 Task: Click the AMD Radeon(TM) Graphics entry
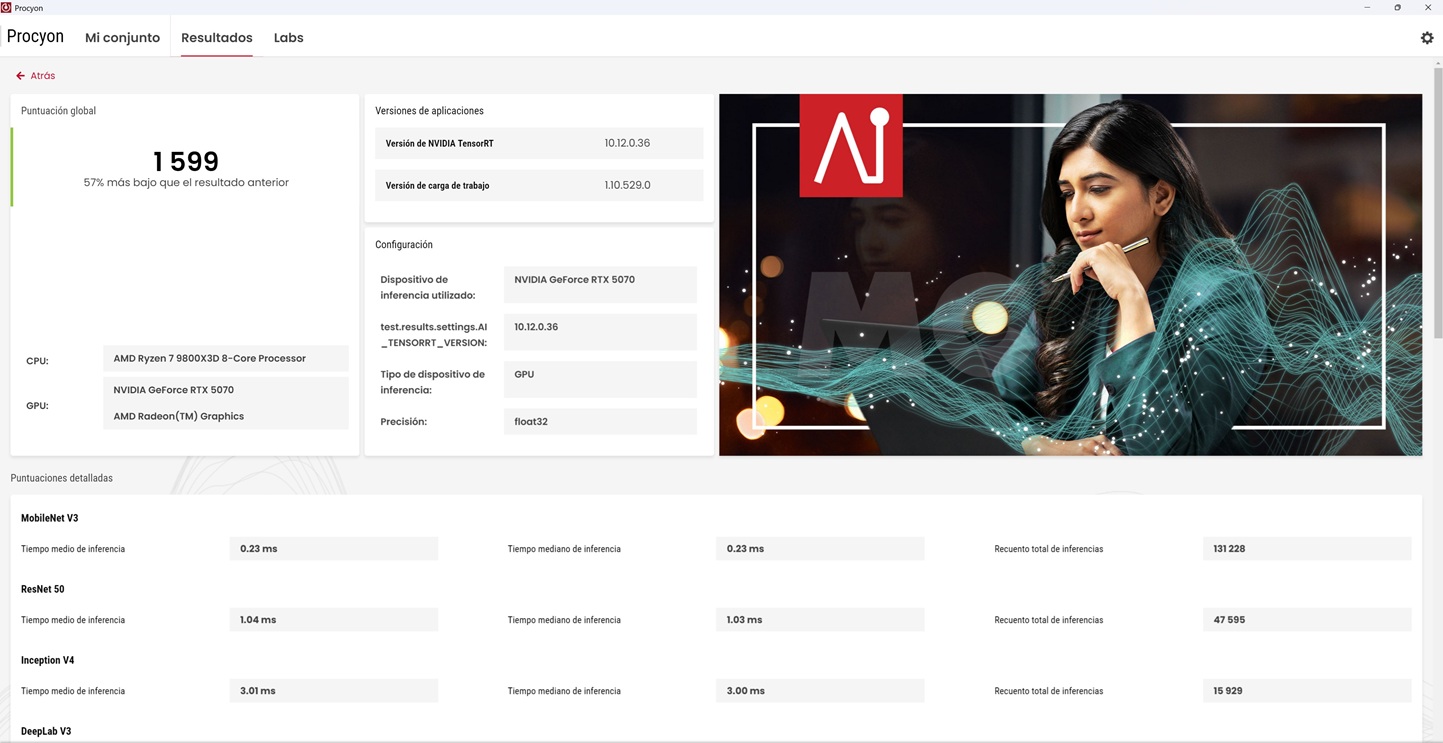click(x=179, y=416)
